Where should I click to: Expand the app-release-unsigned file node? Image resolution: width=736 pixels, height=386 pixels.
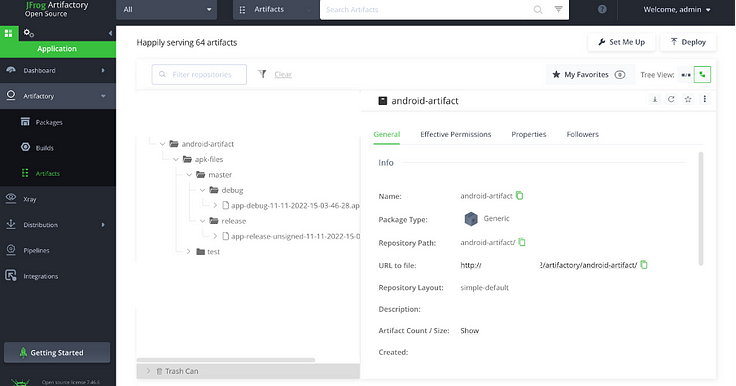[x=215, y=236]
